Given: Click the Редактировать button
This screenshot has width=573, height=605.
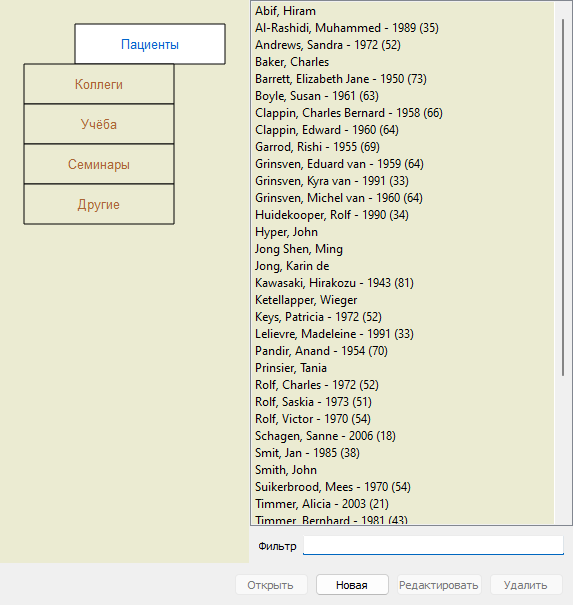Looking at the screenshot, I should click(x=439, y=585).
